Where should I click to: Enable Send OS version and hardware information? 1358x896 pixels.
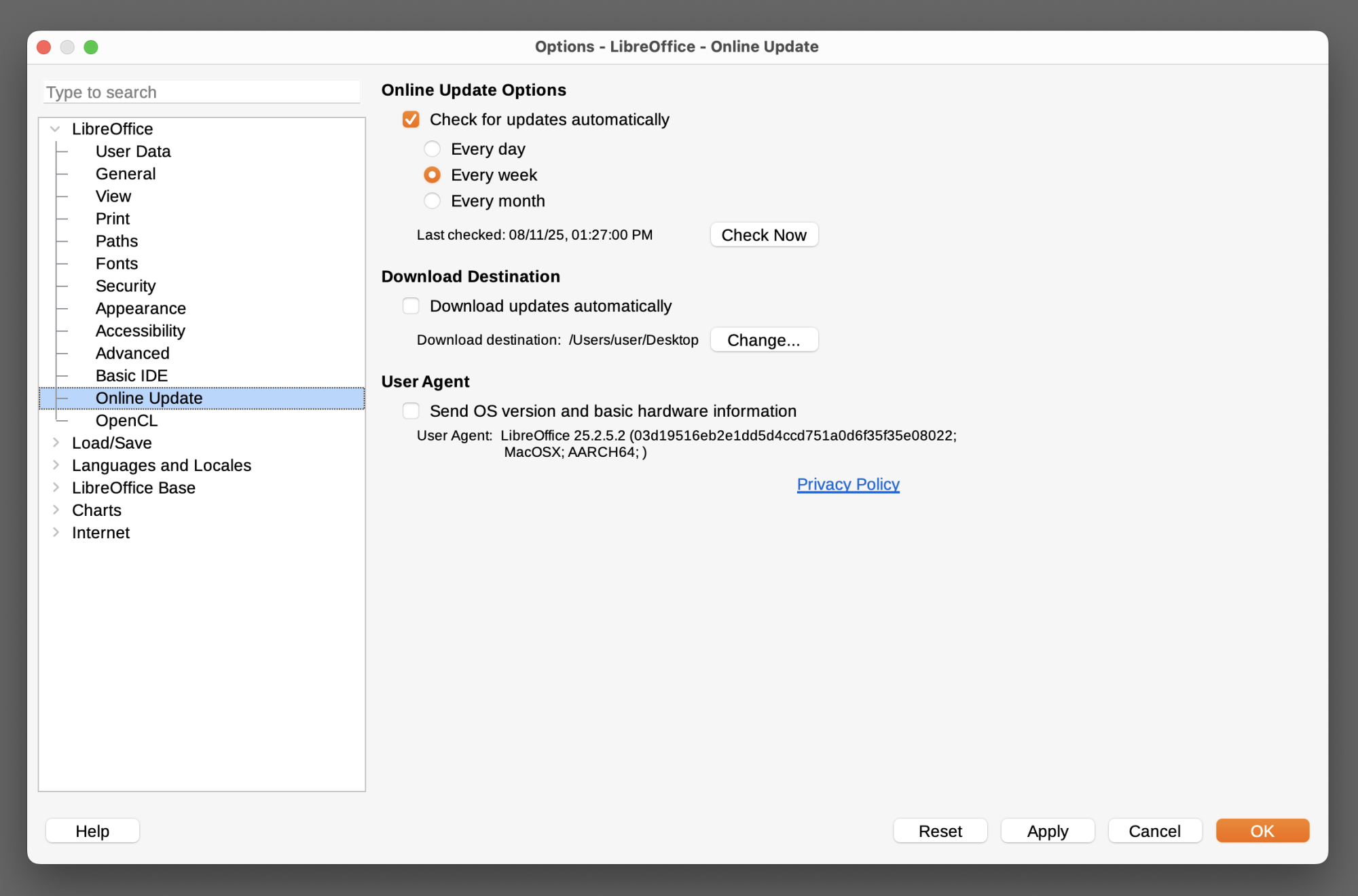(x=411, y=411)
